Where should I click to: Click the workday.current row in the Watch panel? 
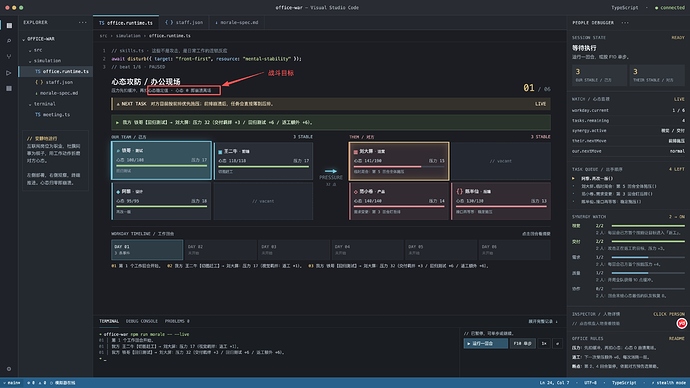(x=628, y=110)
